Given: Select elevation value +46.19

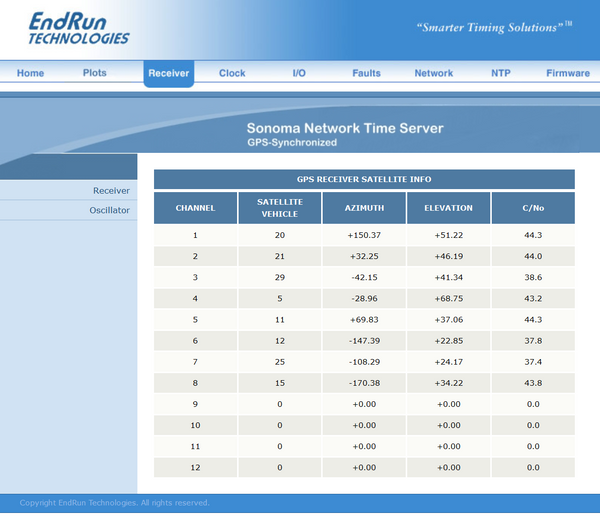Looking at the screenshot, I should click(448, 256).
